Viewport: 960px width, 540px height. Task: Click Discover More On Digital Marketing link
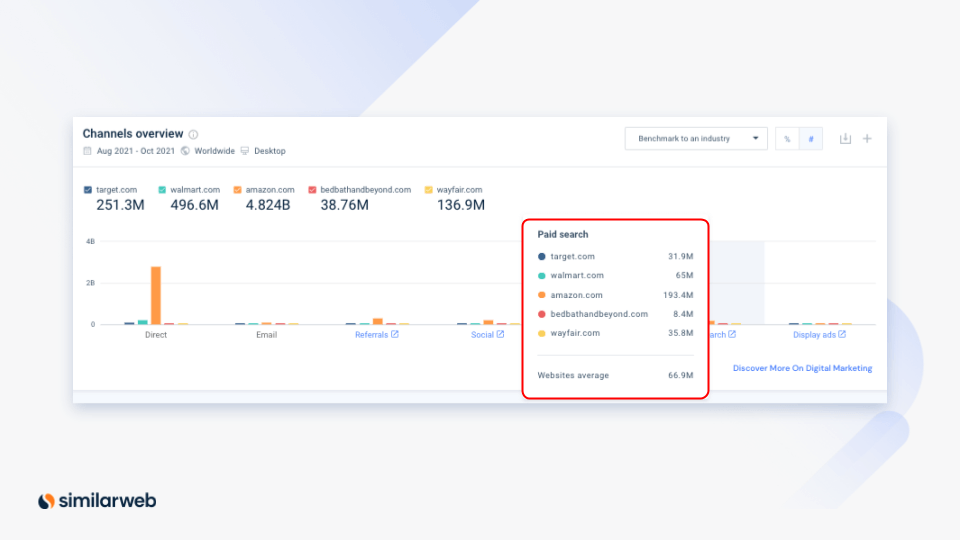pos(802,368)
